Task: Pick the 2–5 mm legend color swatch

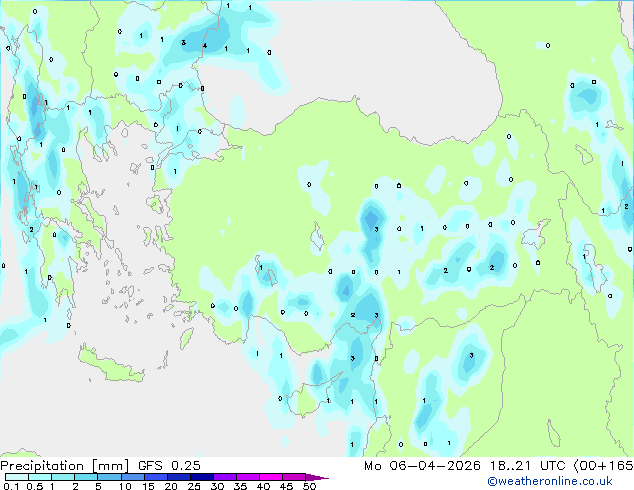Action: 86,477
